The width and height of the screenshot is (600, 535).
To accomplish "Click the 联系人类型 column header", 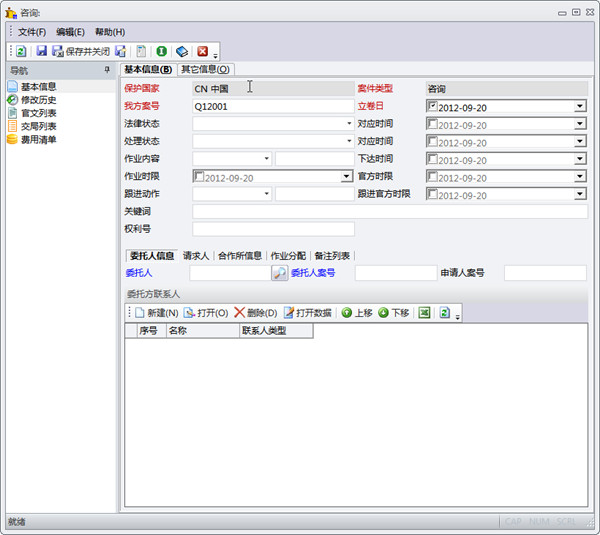I will 276,331.
